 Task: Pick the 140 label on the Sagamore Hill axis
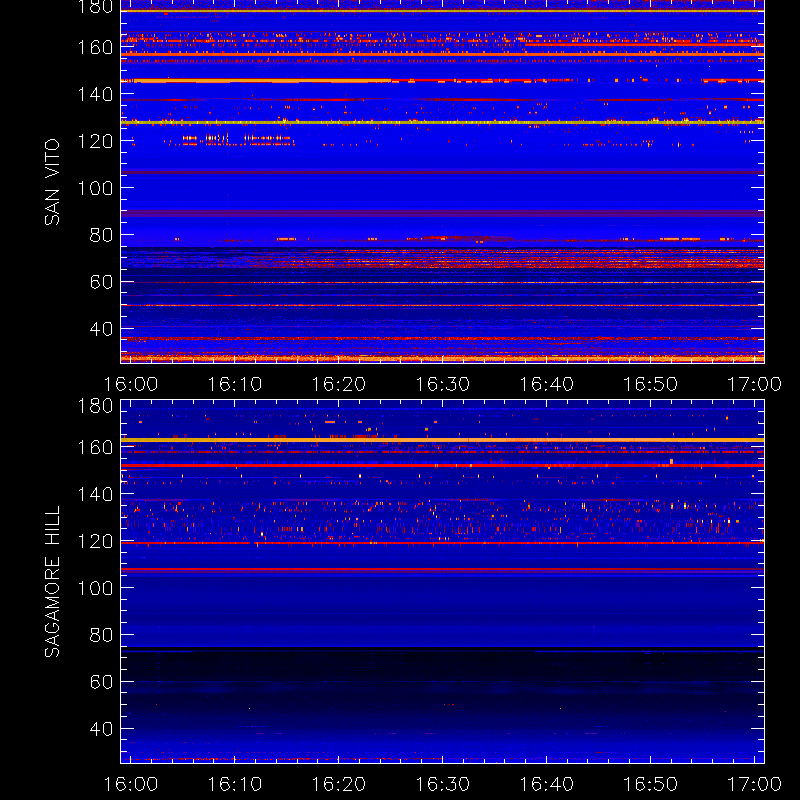(95, 494)
